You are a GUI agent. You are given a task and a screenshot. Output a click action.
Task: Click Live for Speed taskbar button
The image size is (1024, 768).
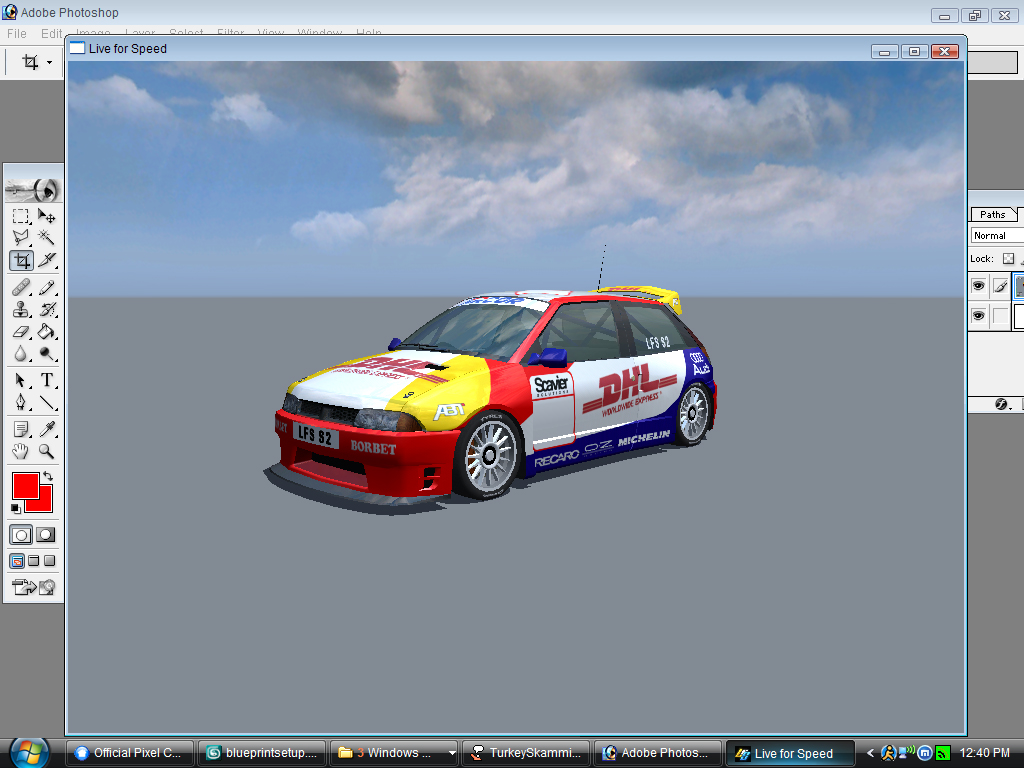click(790, 753)
